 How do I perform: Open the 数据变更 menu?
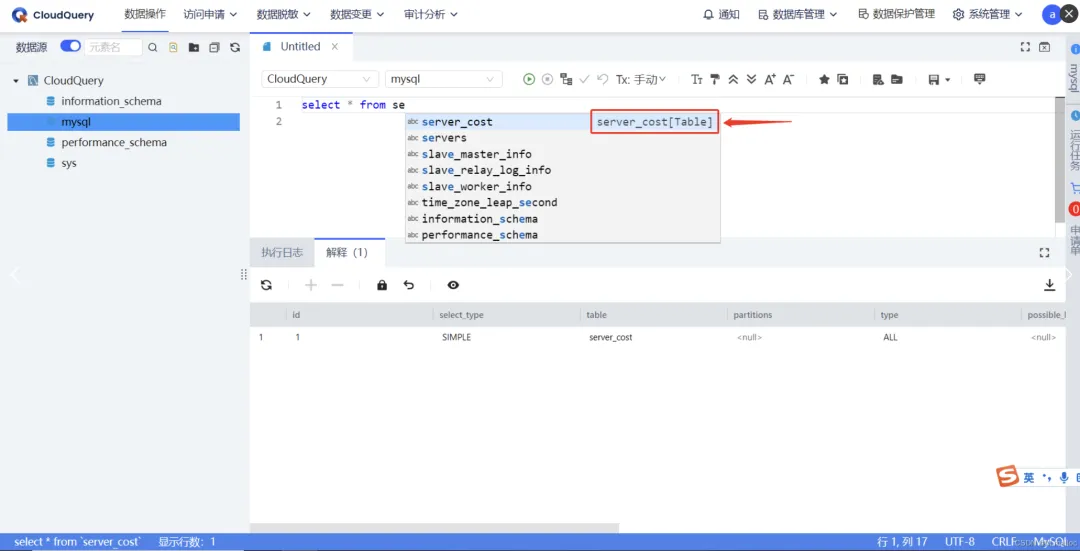click(357, 14)
